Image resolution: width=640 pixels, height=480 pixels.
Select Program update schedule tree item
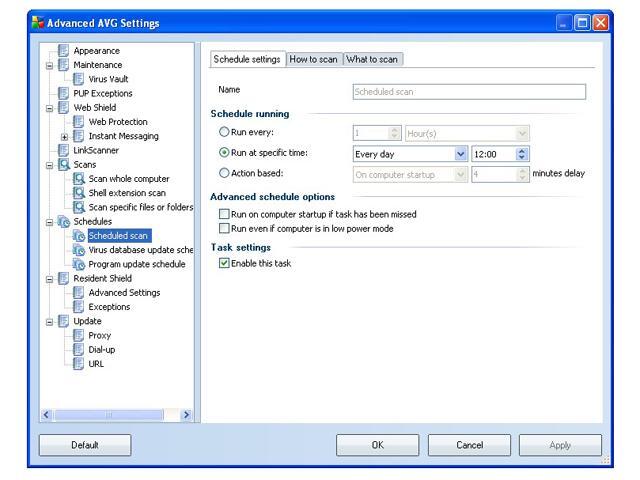click(x=137, y=264)
